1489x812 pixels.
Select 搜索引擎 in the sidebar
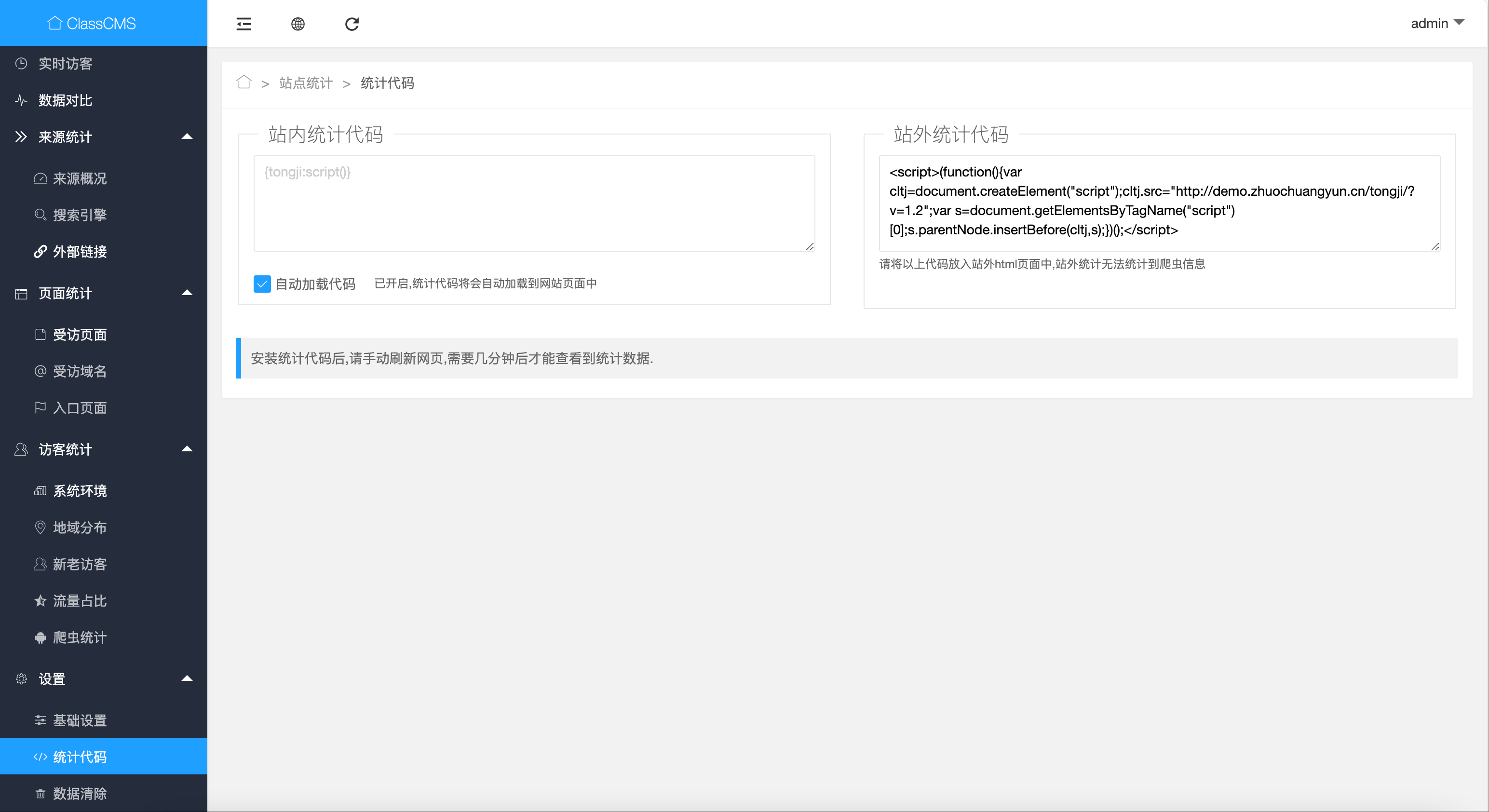104,215
